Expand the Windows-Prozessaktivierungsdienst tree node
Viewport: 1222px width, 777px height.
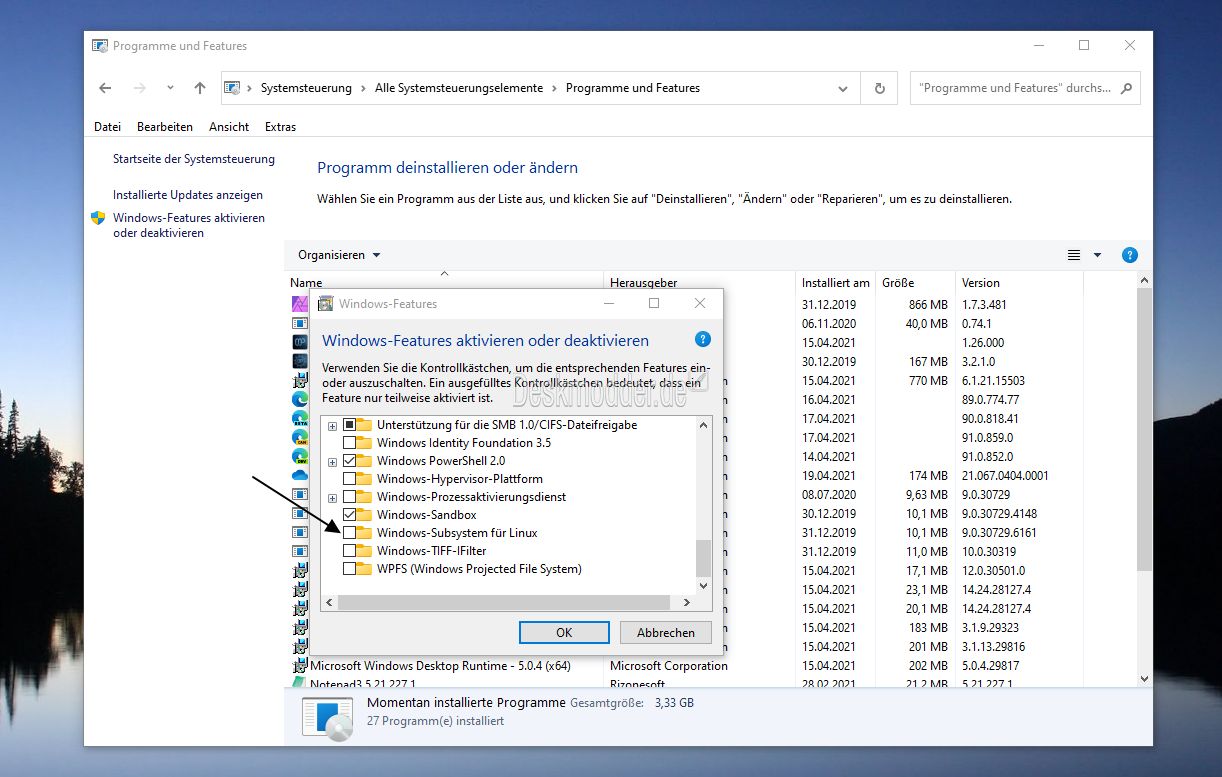click(332, 498)
